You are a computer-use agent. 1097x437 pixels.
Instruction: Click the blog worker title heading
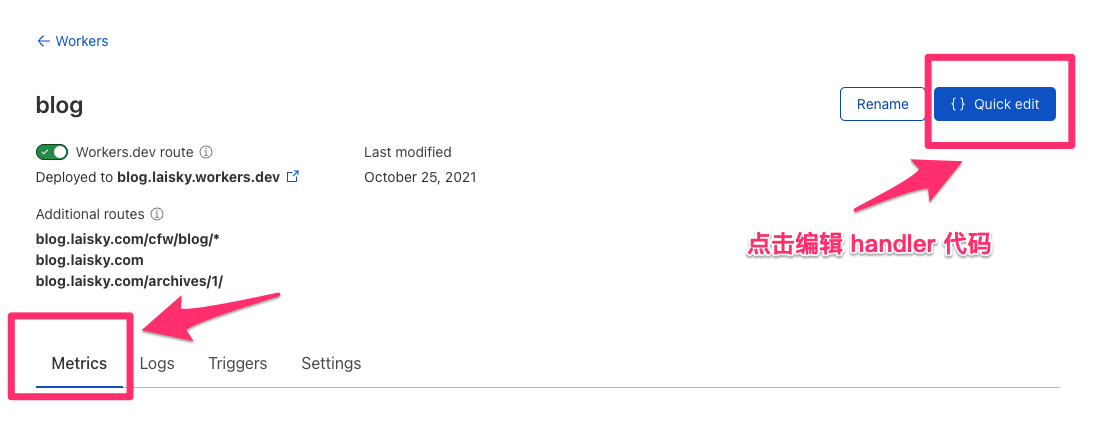59,105
